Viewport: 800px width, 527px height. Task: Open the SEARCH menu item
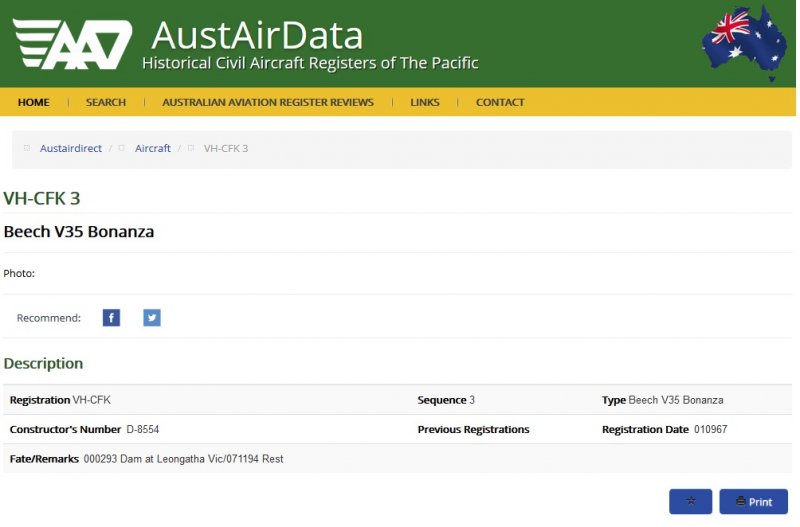point(106,102)
